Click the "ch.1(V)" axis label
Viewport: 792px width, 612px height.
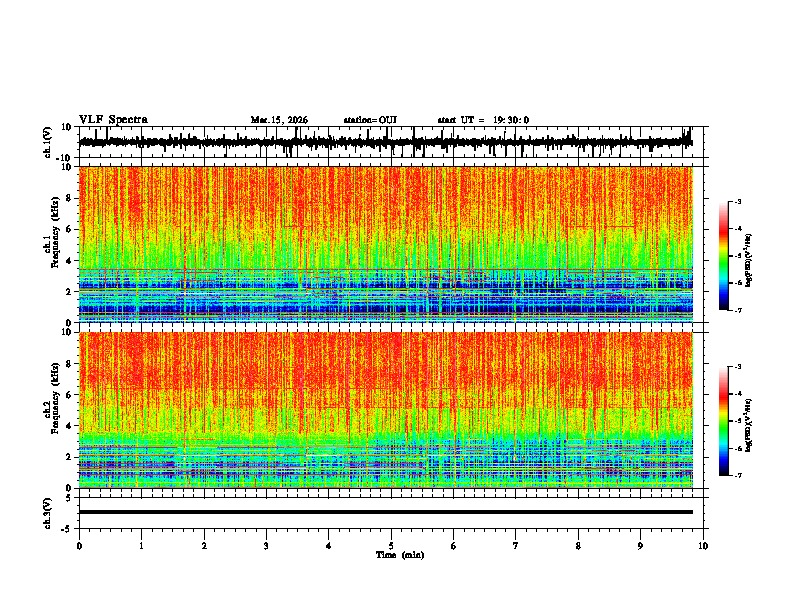(x=48, y=142)
